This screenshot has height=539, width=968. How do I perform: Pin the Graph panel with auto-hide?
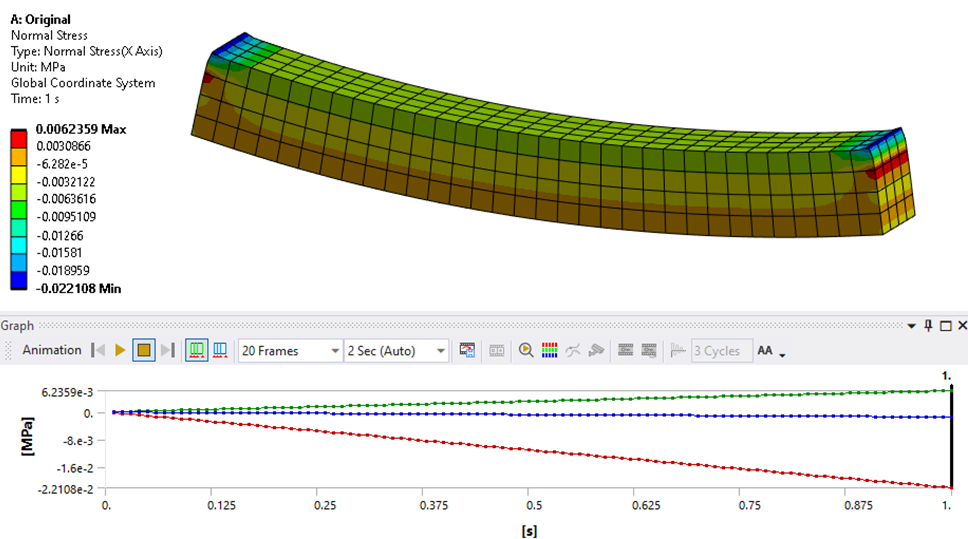[x=928, y=326]
